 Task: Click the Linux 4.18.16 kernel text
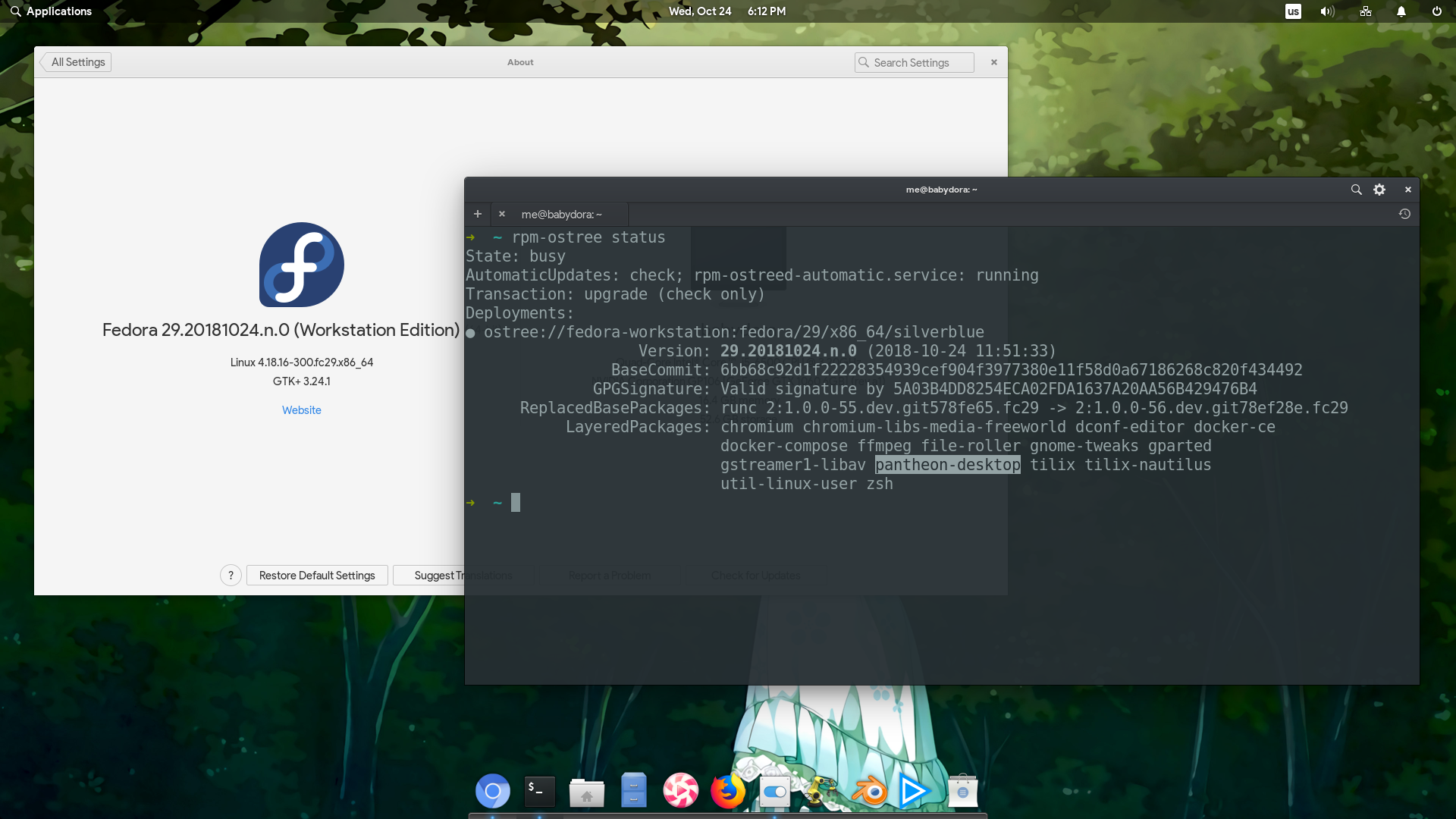pyautogui.click(x=302, y=362)
